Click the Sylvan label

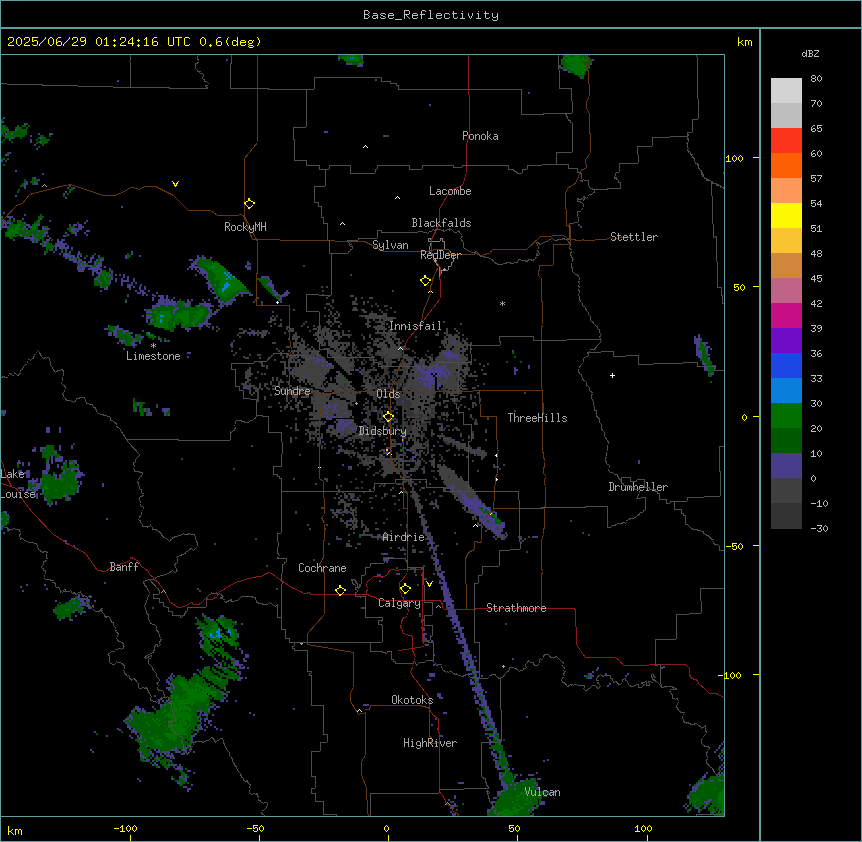[390, 245]
